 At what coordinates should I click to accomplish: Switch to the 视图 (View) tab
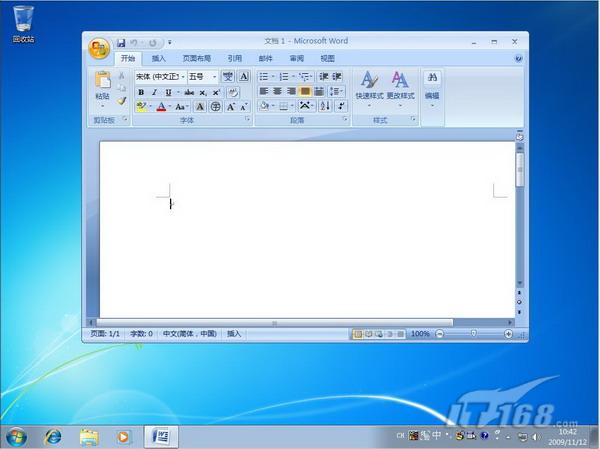[x=328, y=59]
